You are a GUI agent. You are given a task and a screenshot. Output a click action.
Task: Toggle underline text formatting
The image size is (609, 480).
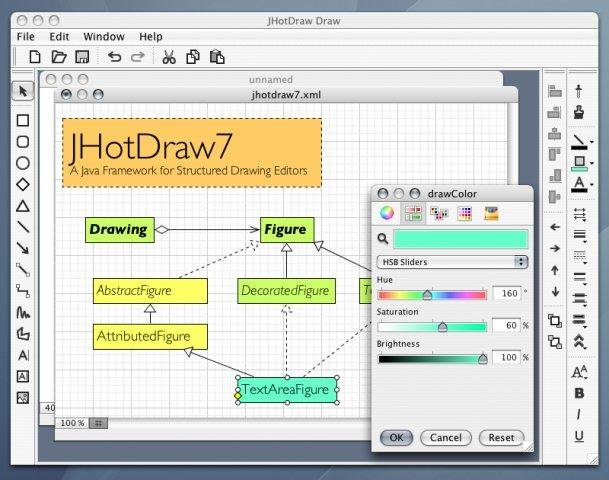coord(579,437)
